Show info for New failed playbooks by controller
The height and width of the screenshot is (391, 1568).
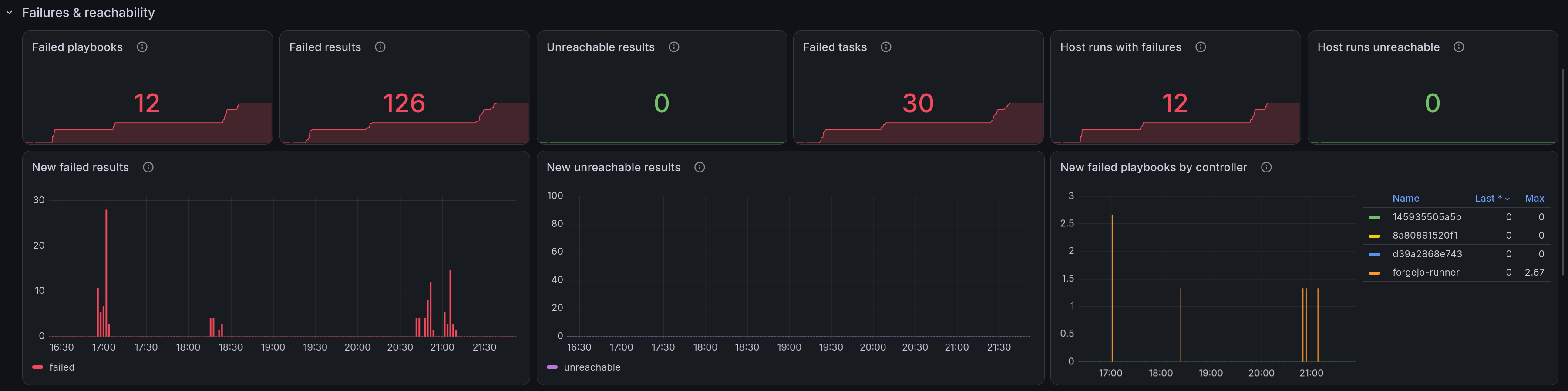pos(1266,167)
